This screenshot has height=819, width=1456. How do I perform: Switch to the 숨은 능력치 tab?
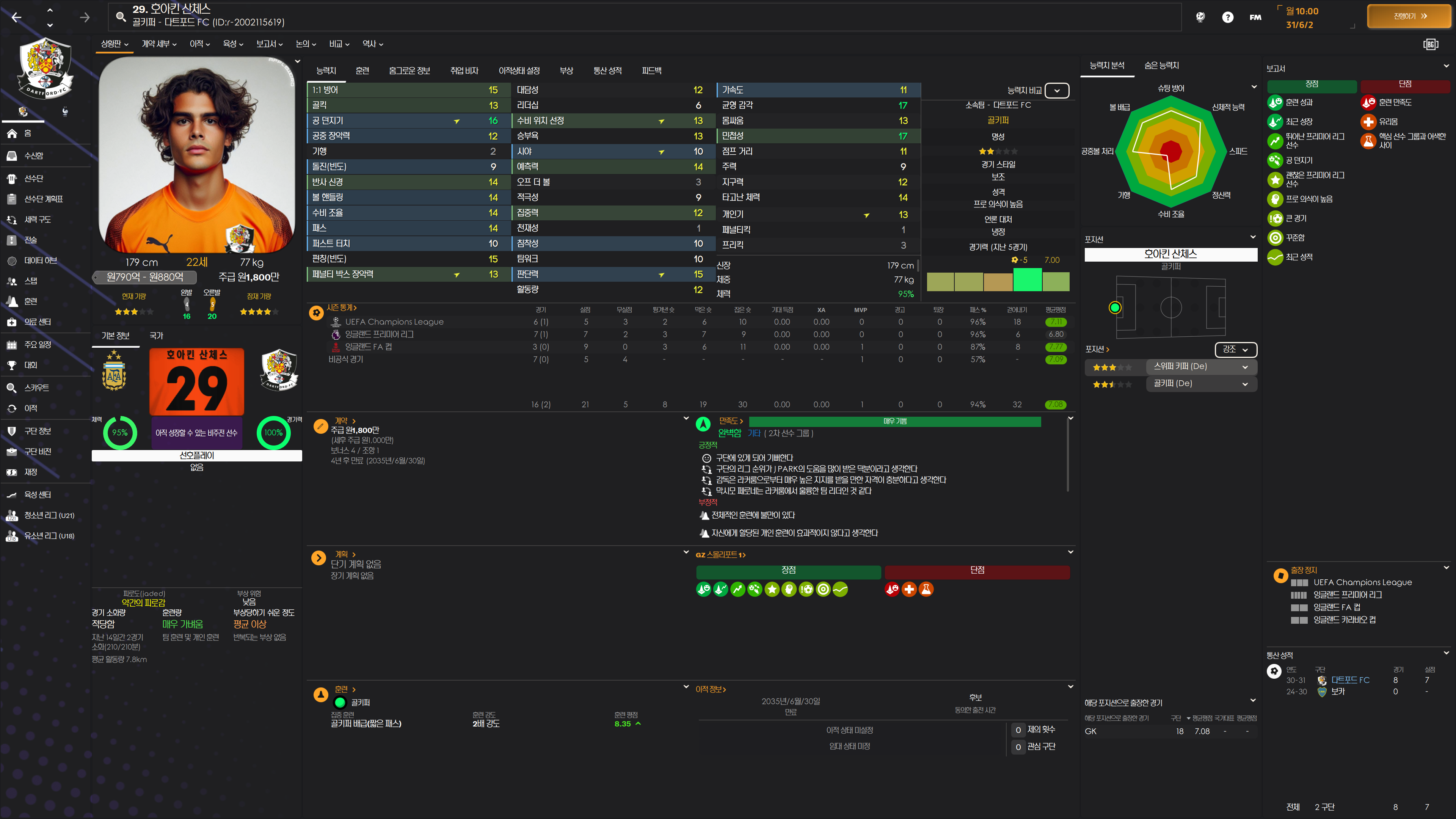coord(1161,66)
